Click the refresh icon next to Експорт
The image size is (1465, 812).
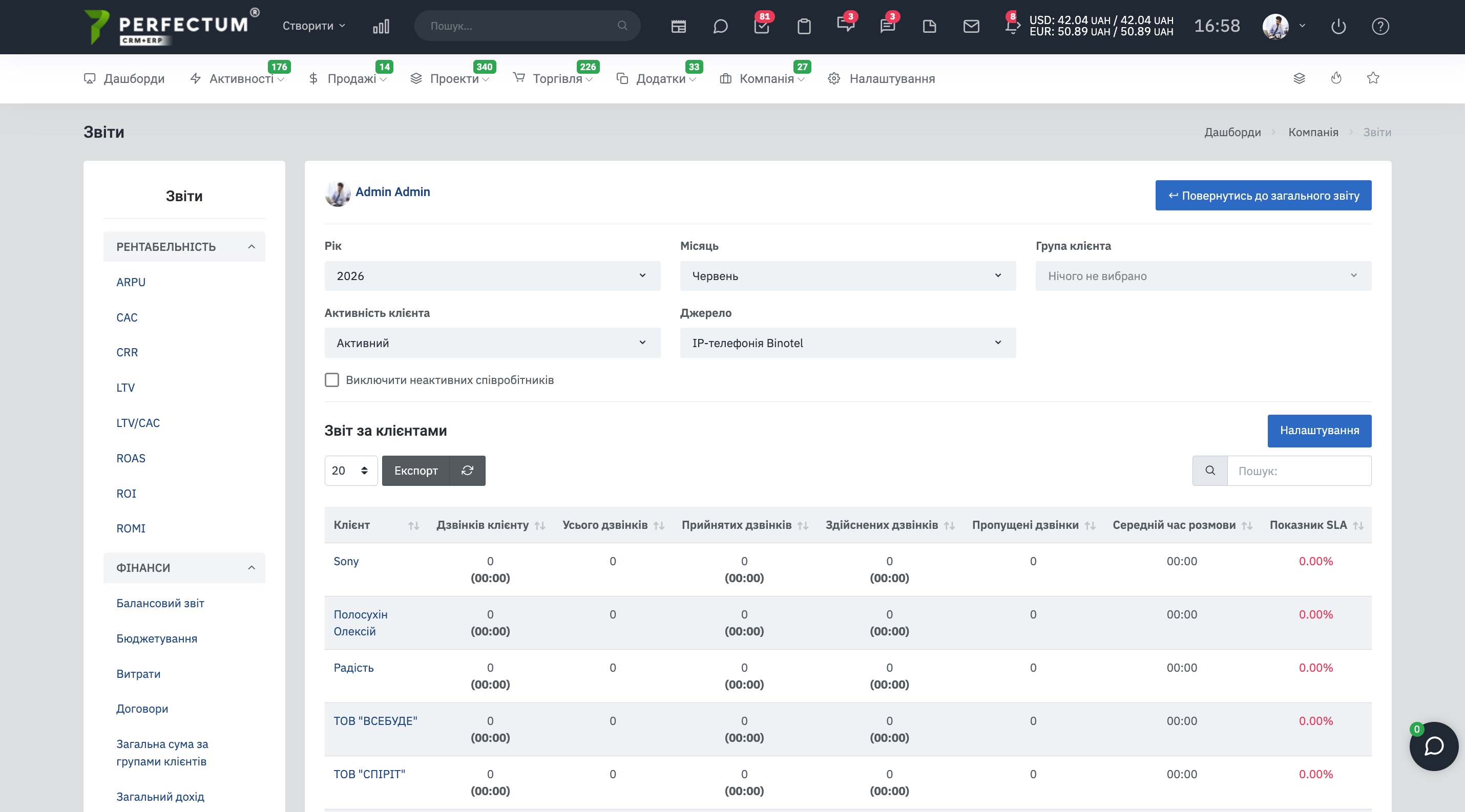[x=467, y=471]
